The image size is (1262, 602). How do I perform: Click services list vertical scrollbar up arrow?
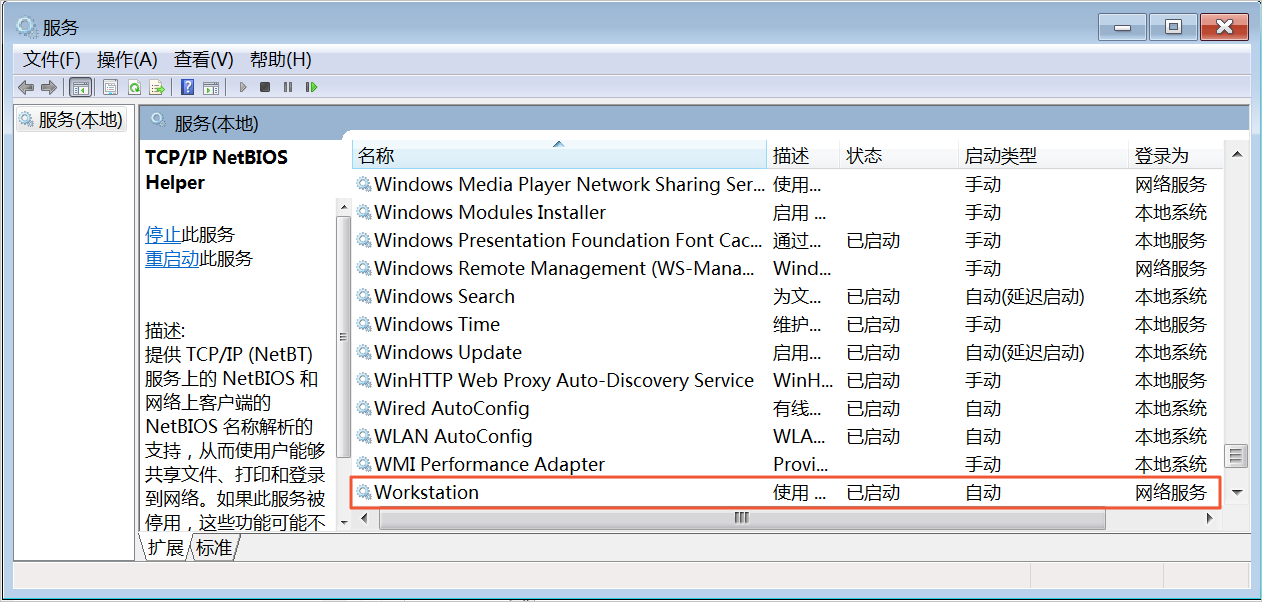(x=1237, y=154)
